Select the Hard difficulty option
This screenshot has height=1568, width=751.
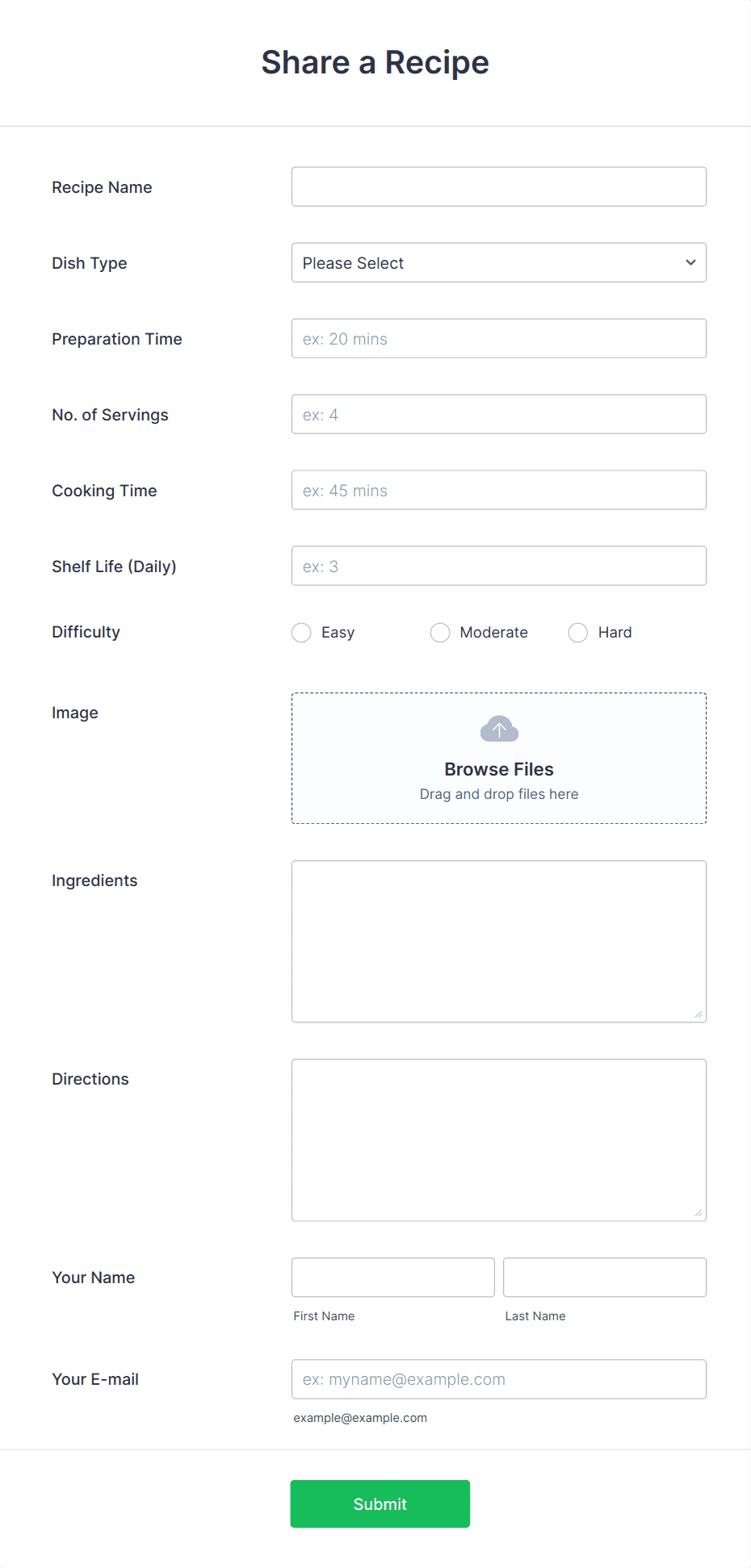[577, 633]
